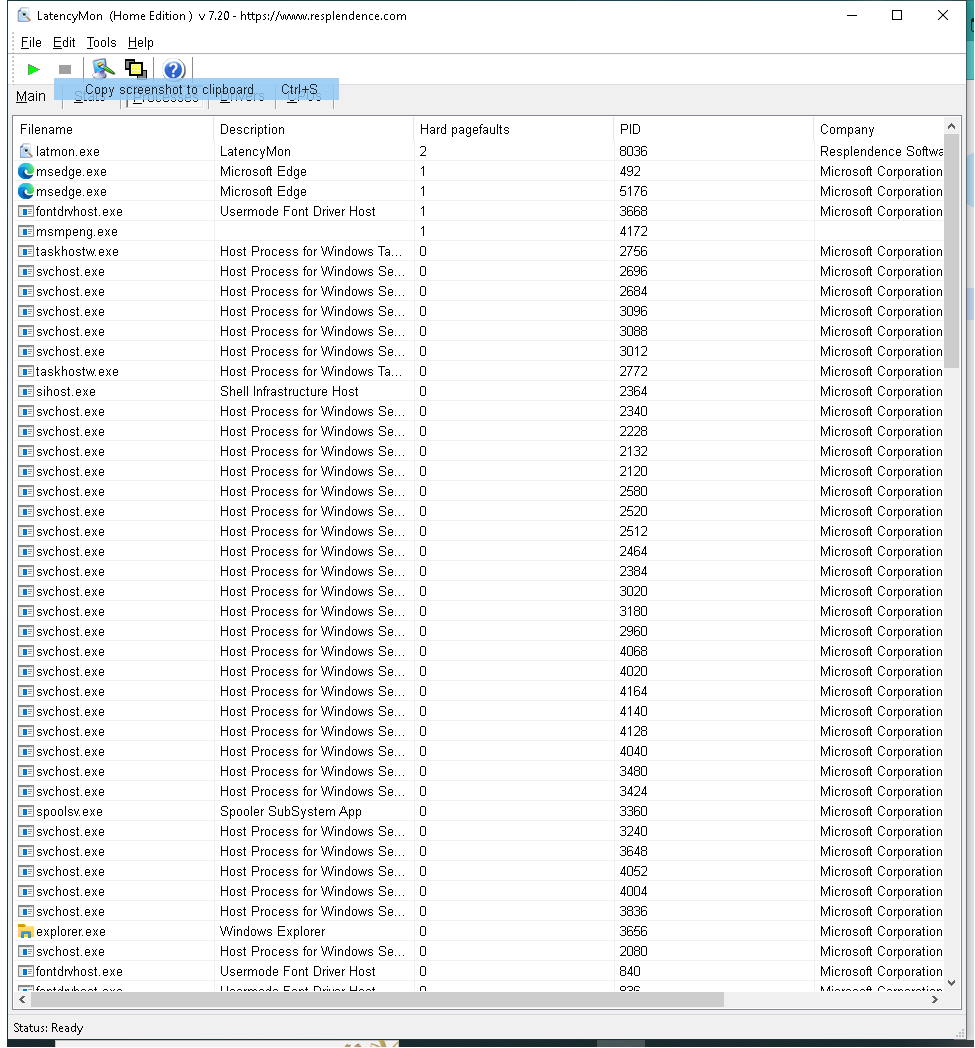The image size is (975, 1048).
Task: Click the Status: Ready status bar text
Action: coord(48,1027)
